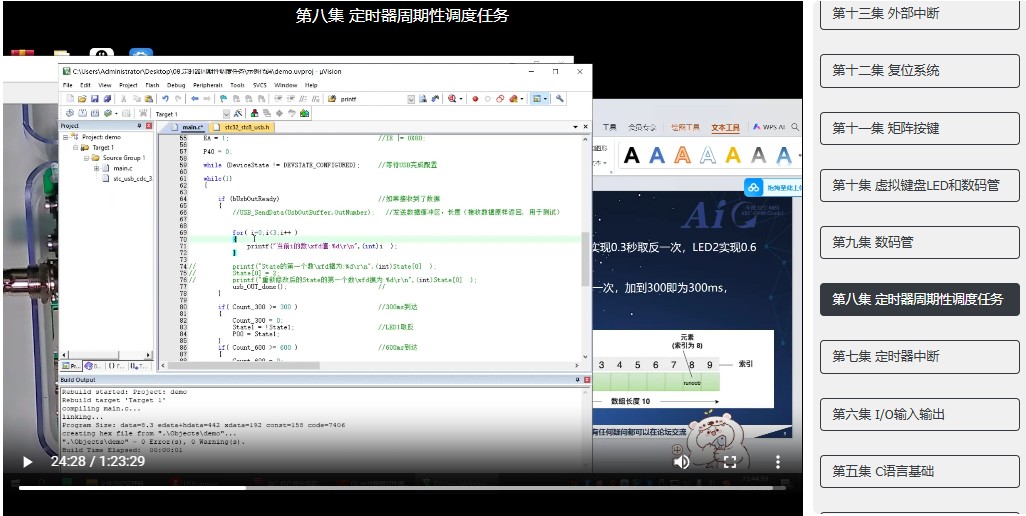Click the Build icon in µVision build toolbar

click(x=82, y=114)
